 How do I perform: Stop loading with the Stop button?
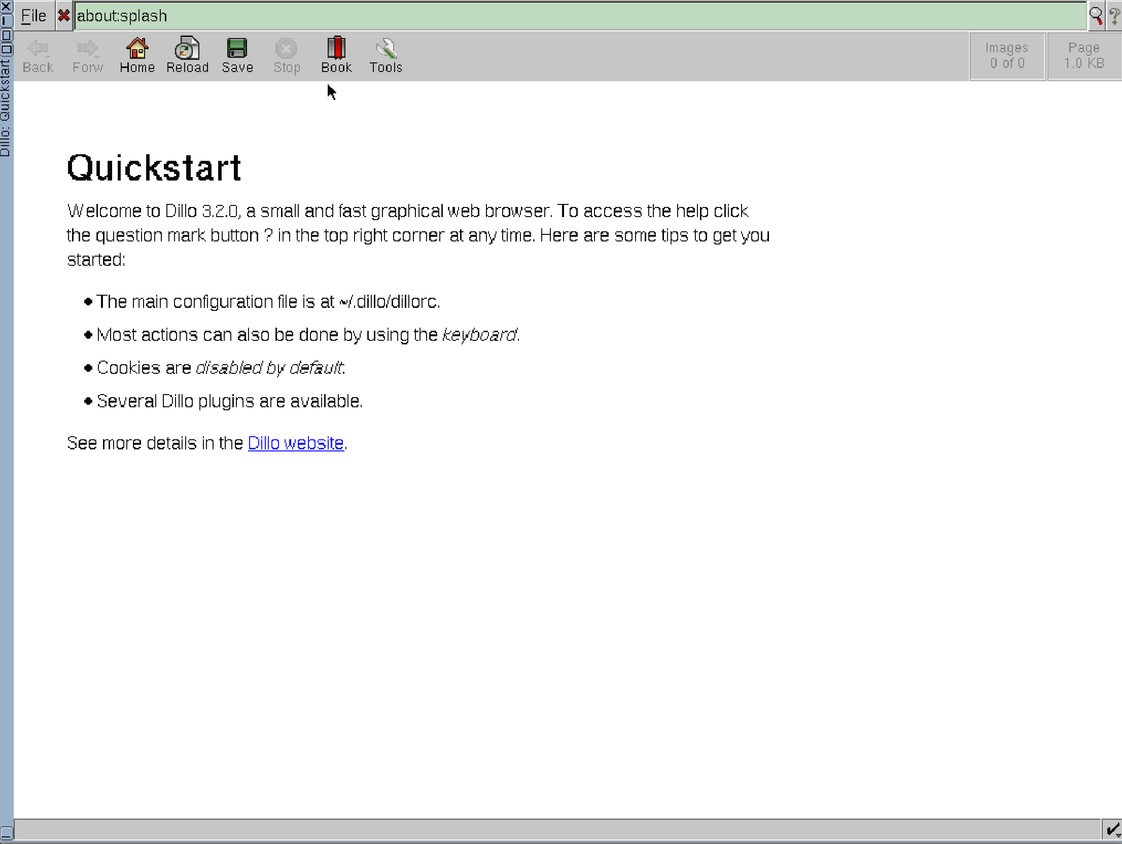[286, 57]
